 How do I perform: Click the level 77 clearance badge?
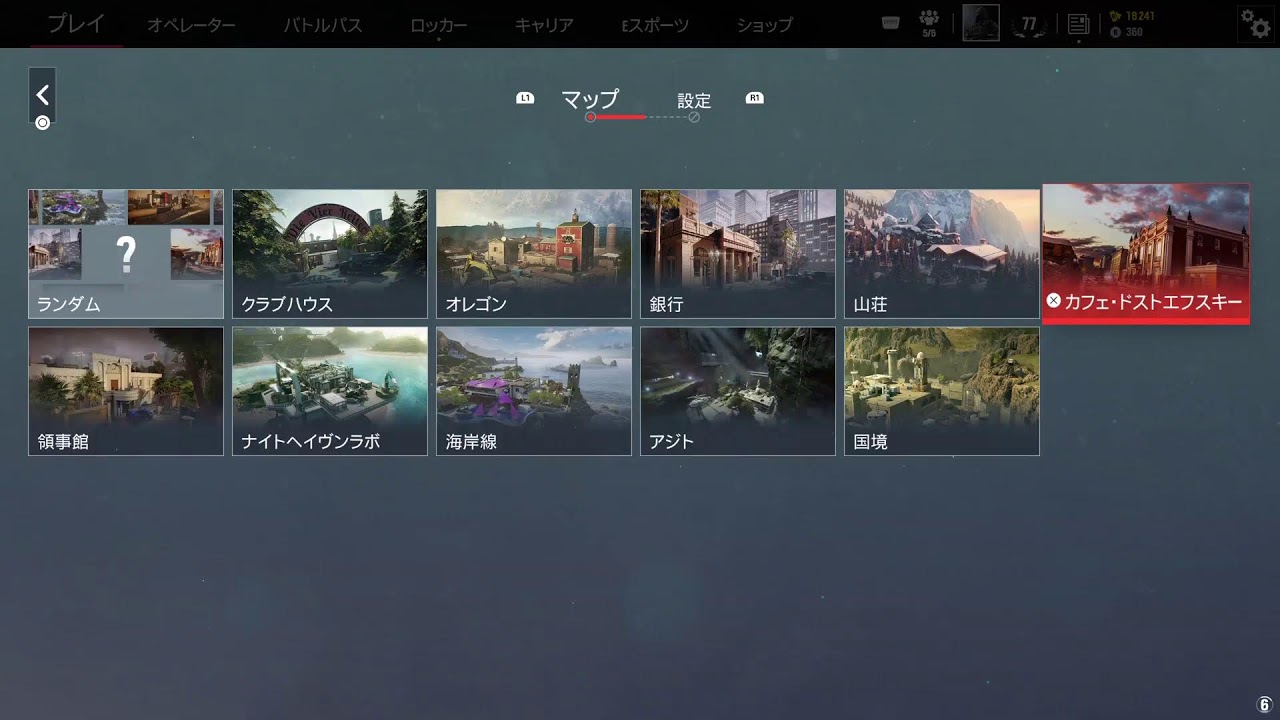(1028, 24)
